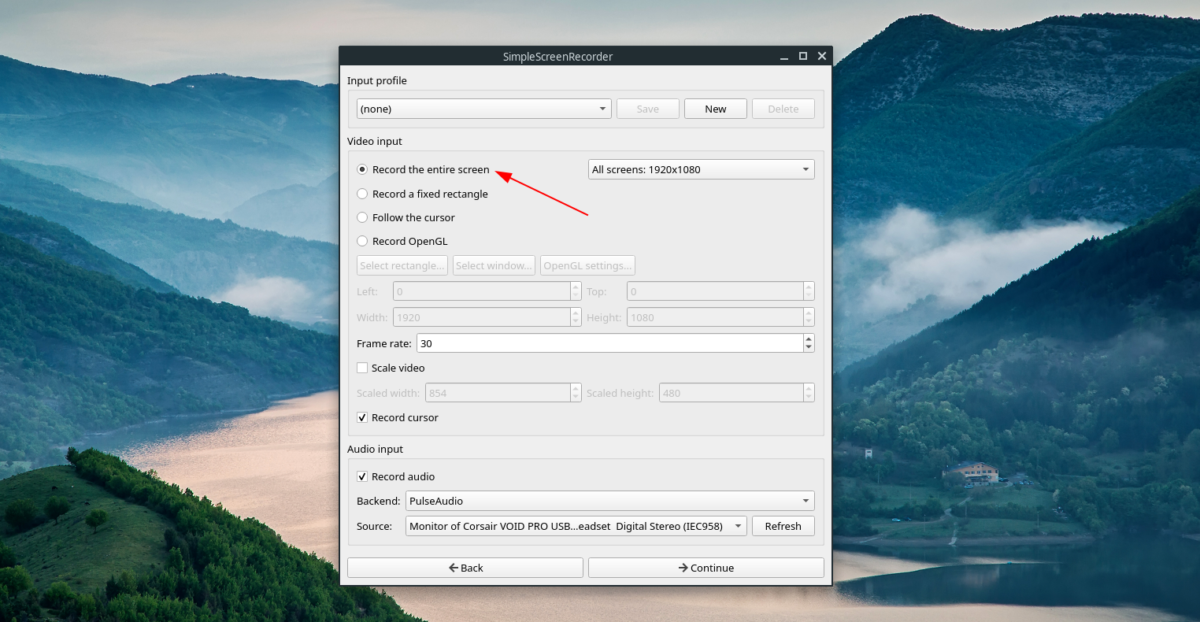Maximize the SimpleScreenRecorder window
1200x622 pixels.
803,56
